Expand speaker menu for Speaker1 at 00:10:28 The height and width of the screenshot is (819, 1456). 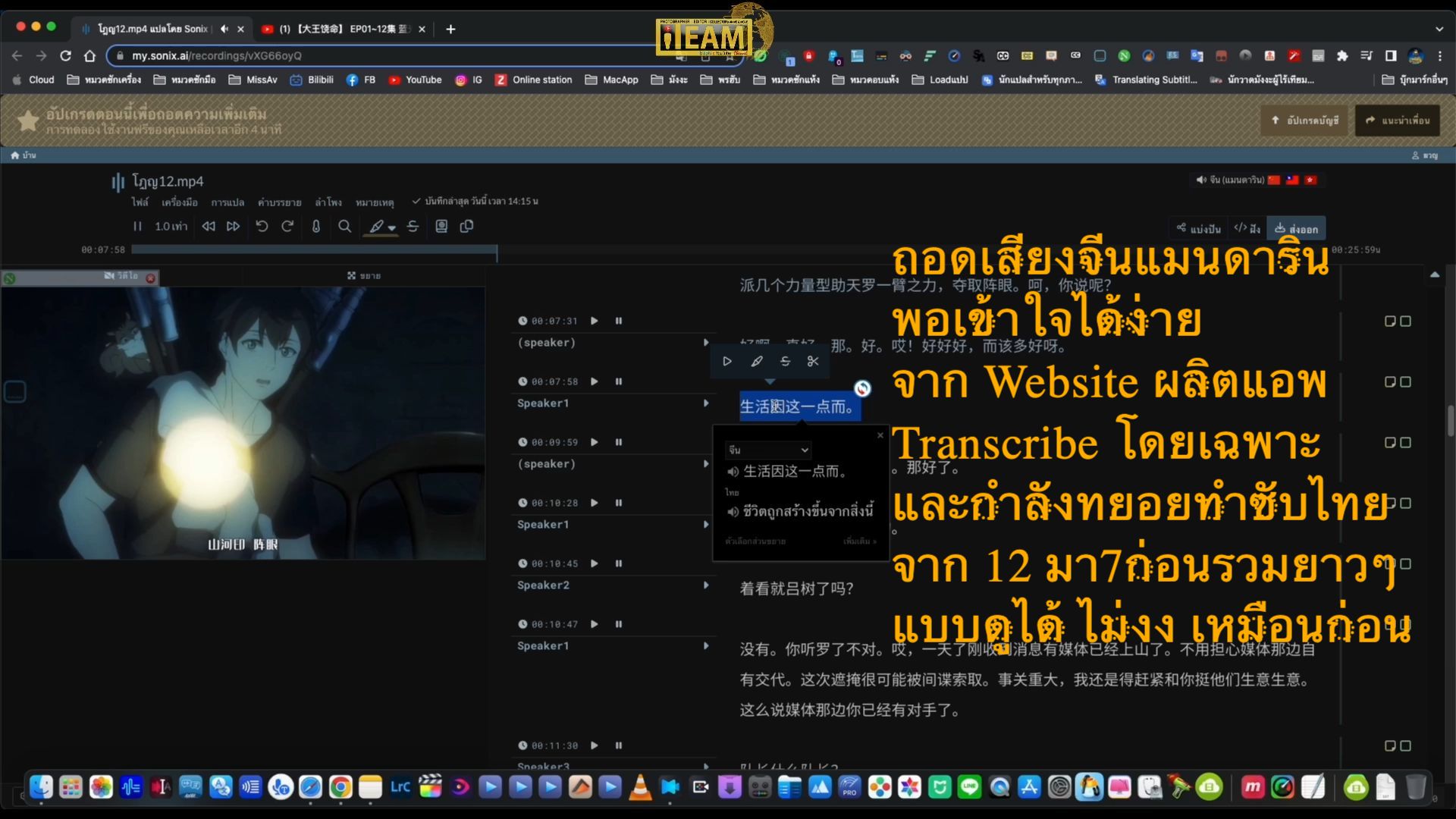pyautogui.click(x=706, y=525)
